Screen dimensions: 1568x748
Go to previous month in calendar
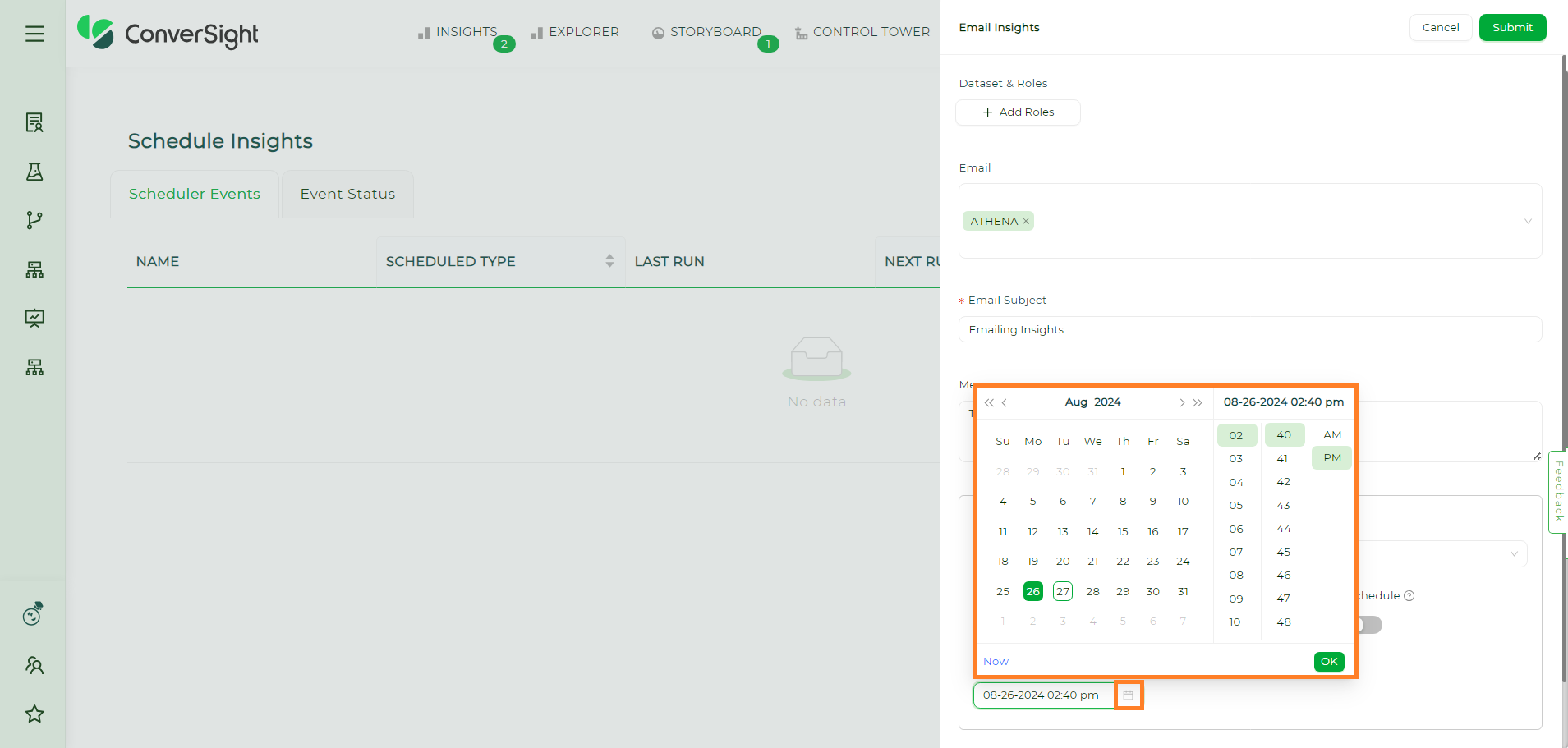coord(1005,402)
